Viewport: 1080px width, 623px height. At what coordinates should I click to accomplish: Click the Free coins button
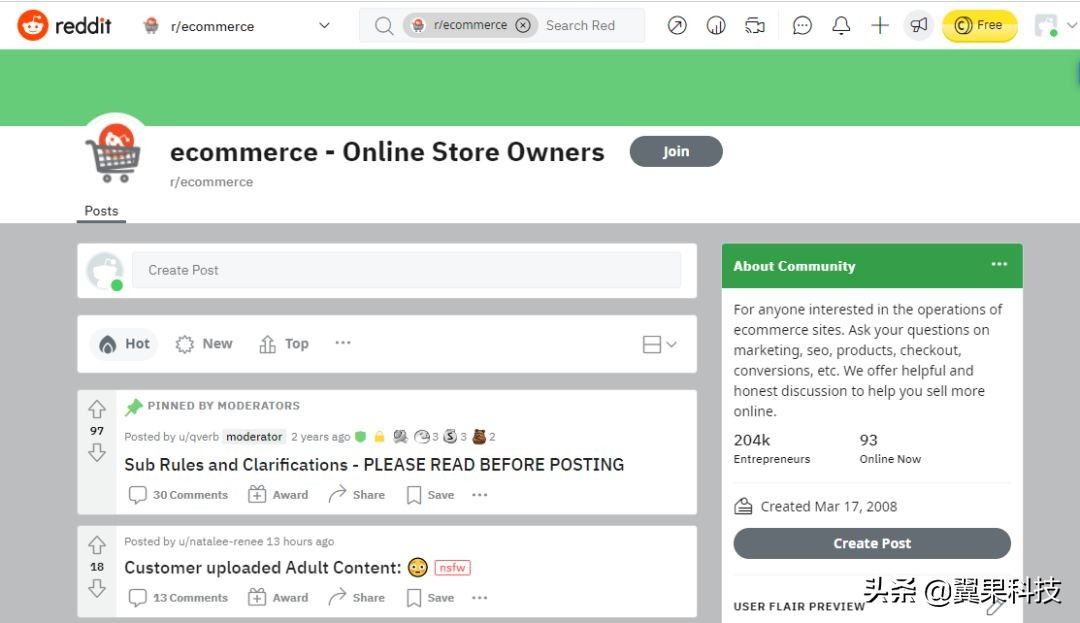979,25
